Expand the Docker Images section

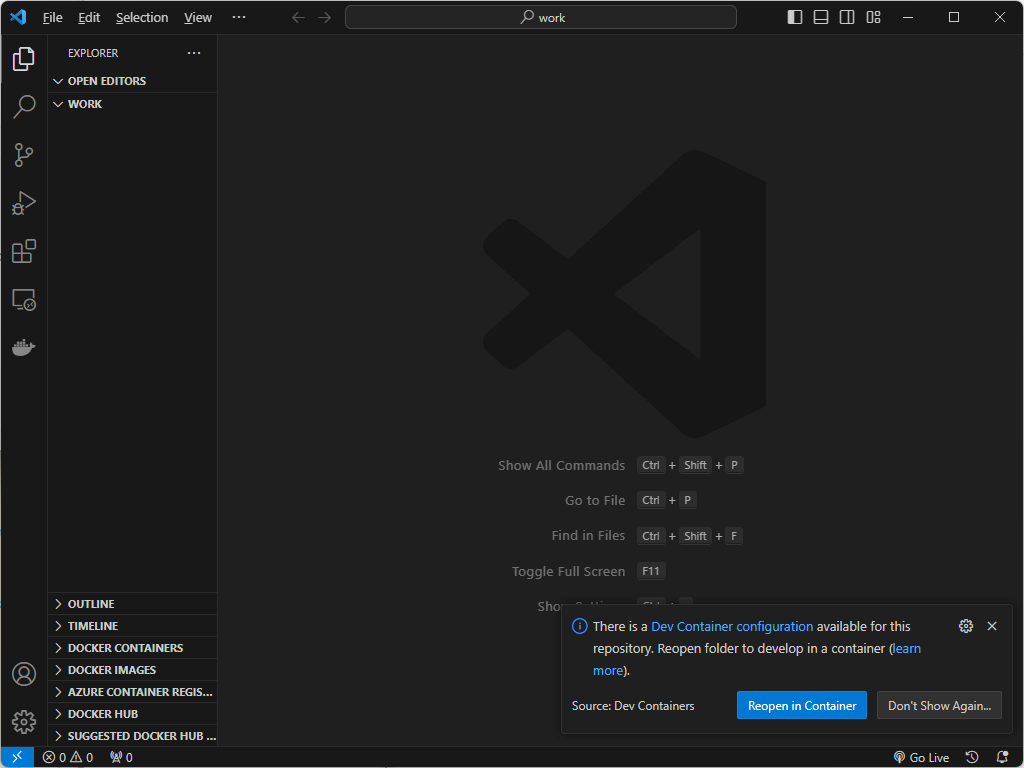pyautogui.click(x=133, y=670)
